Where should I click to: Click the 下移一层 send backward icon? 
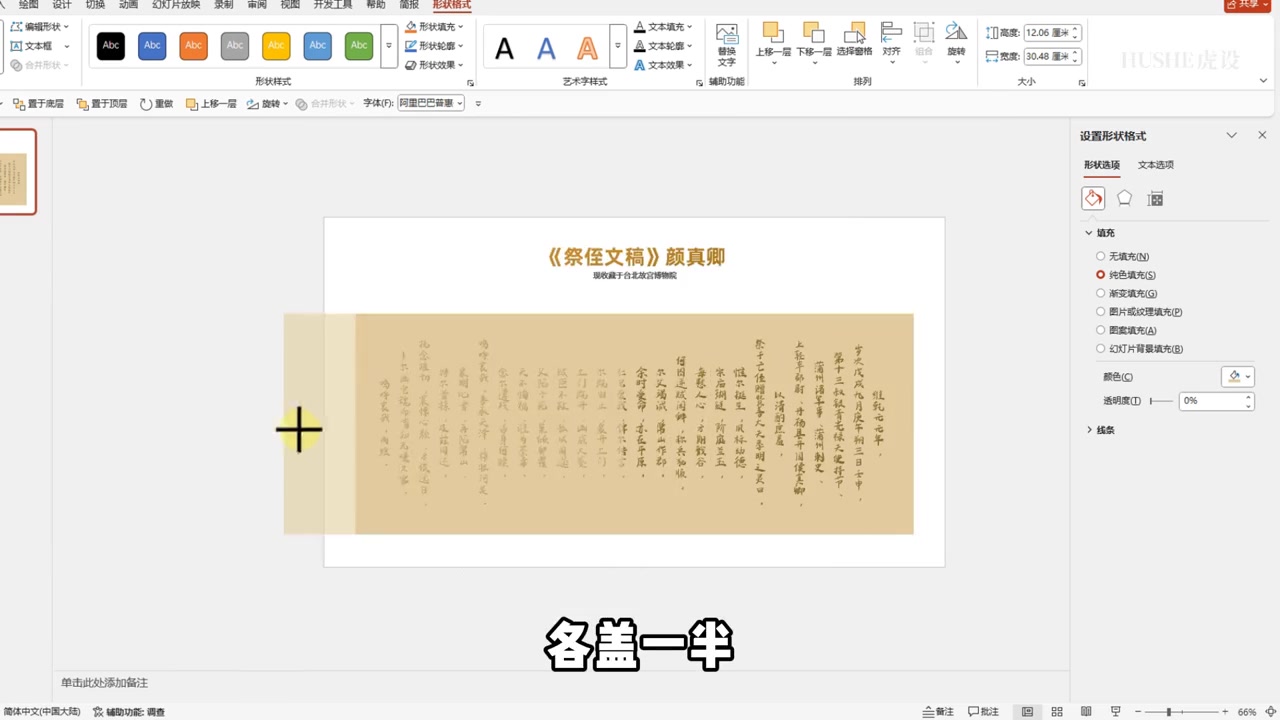[x=813, y=43]
